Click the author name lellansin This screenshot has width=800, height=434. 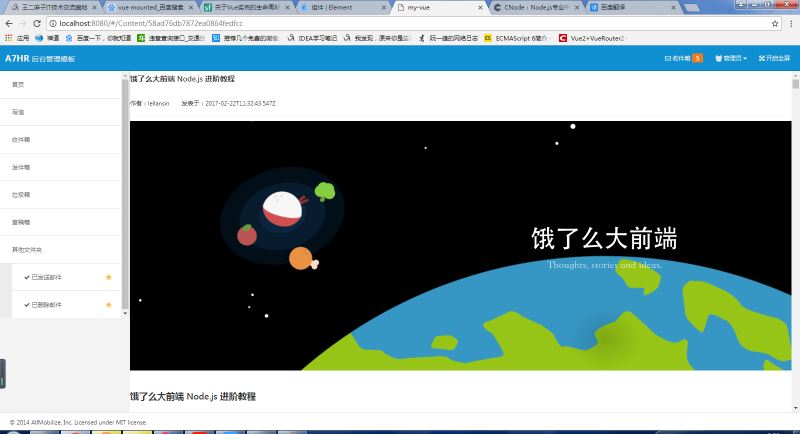(x=158, y=104)
